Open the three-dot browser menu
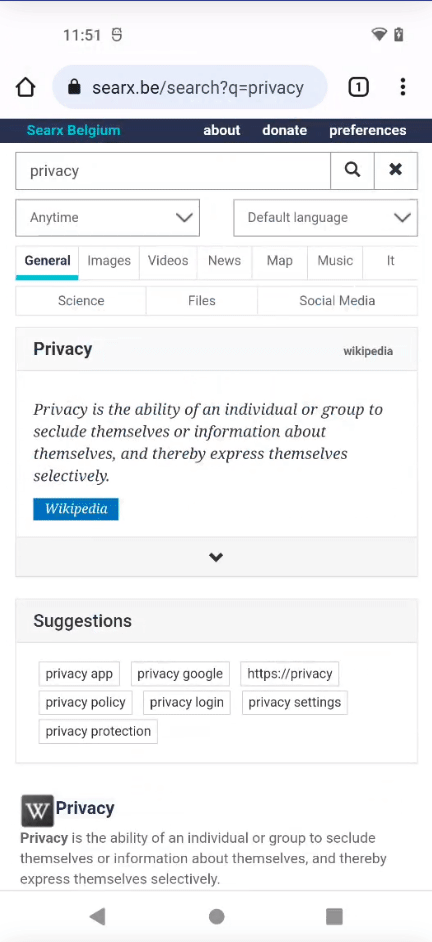 pyautogui.click(x=403, y=87)
